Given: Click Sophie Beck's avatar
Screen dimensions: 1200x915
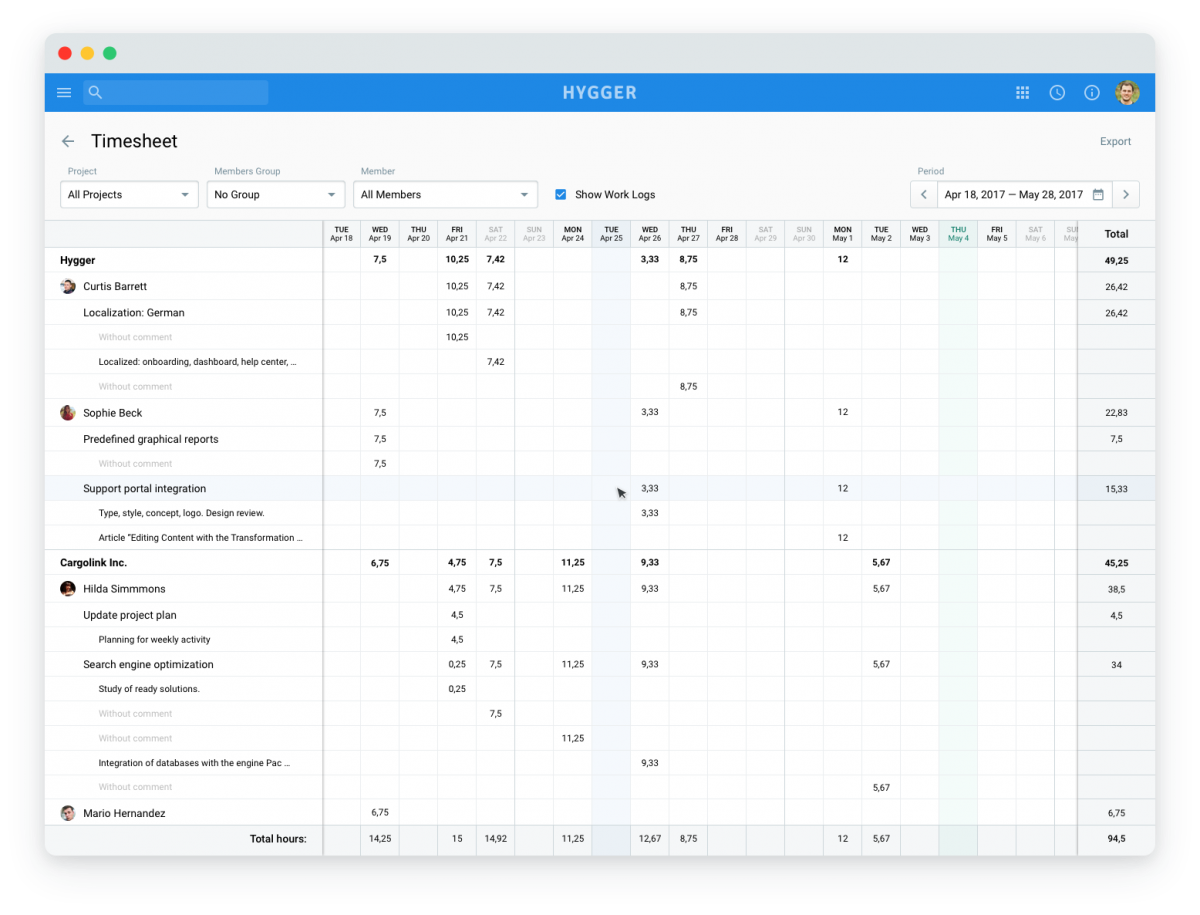Looking at the screenshot, I should [68, 413].
